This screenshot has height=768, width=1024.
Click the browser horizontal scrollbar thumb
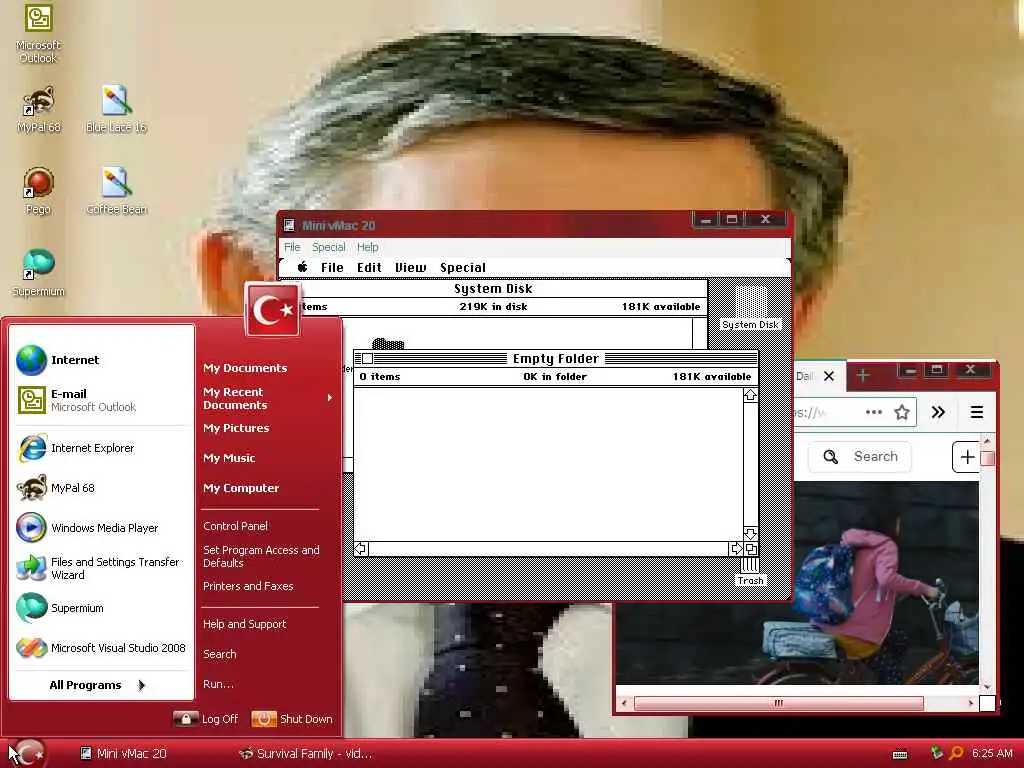point(778,703)
